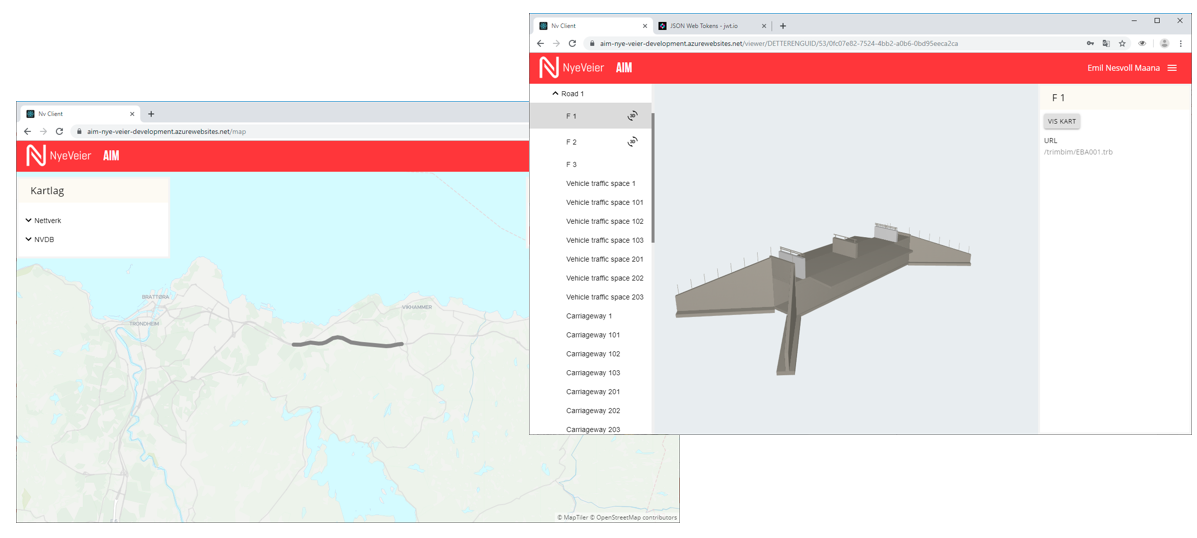Select Carriageway 101 in the tree
This screenshot has height=538, width=1197.
tap(593, 335)
